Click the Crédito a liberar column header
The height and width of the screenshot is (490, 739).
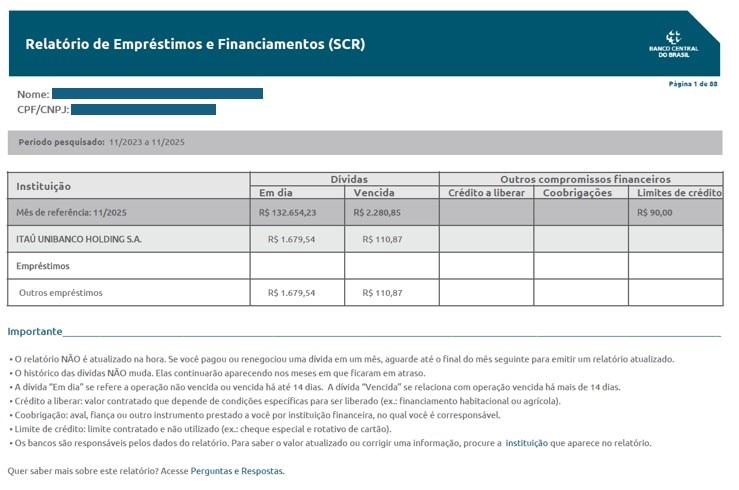point(486,192)
